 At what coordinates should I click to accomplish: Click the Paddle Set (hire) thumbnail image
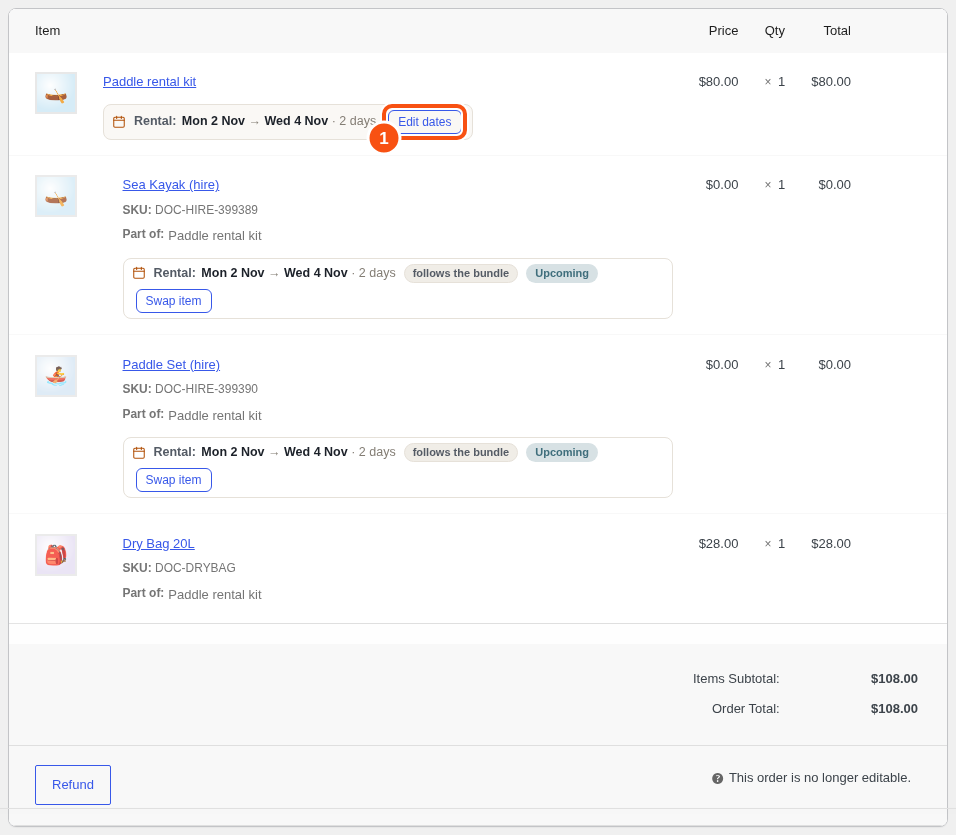[x=56, y=376]
